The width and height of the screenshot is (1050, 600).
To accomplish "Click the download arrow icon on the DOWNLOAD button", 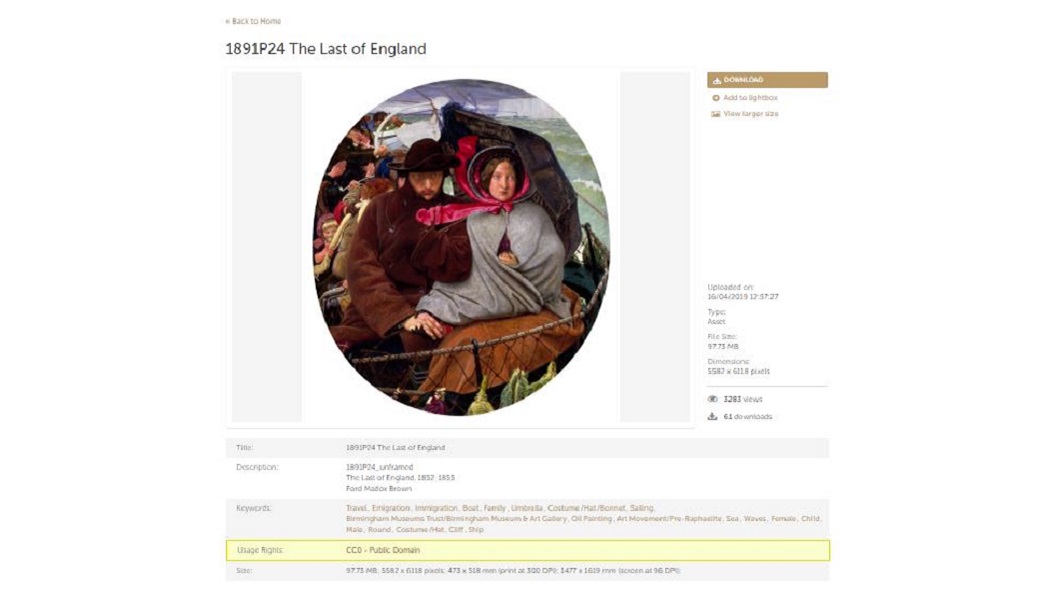I will [717, 80].
